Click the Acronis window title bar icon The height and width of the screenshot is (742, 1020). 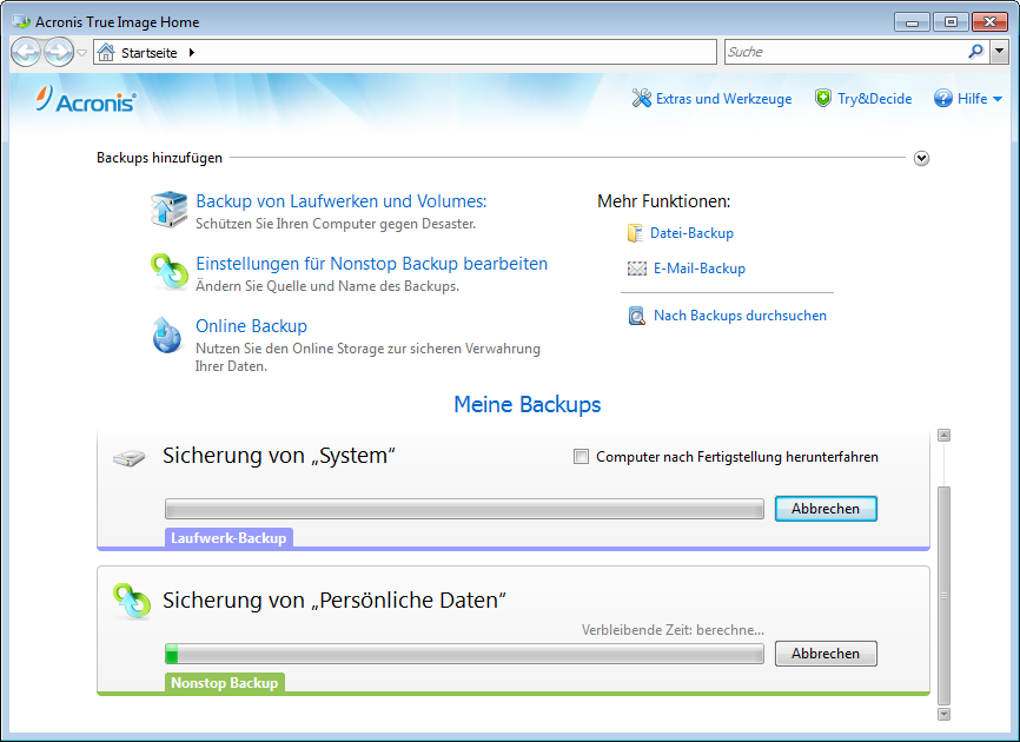click(21, 21)
